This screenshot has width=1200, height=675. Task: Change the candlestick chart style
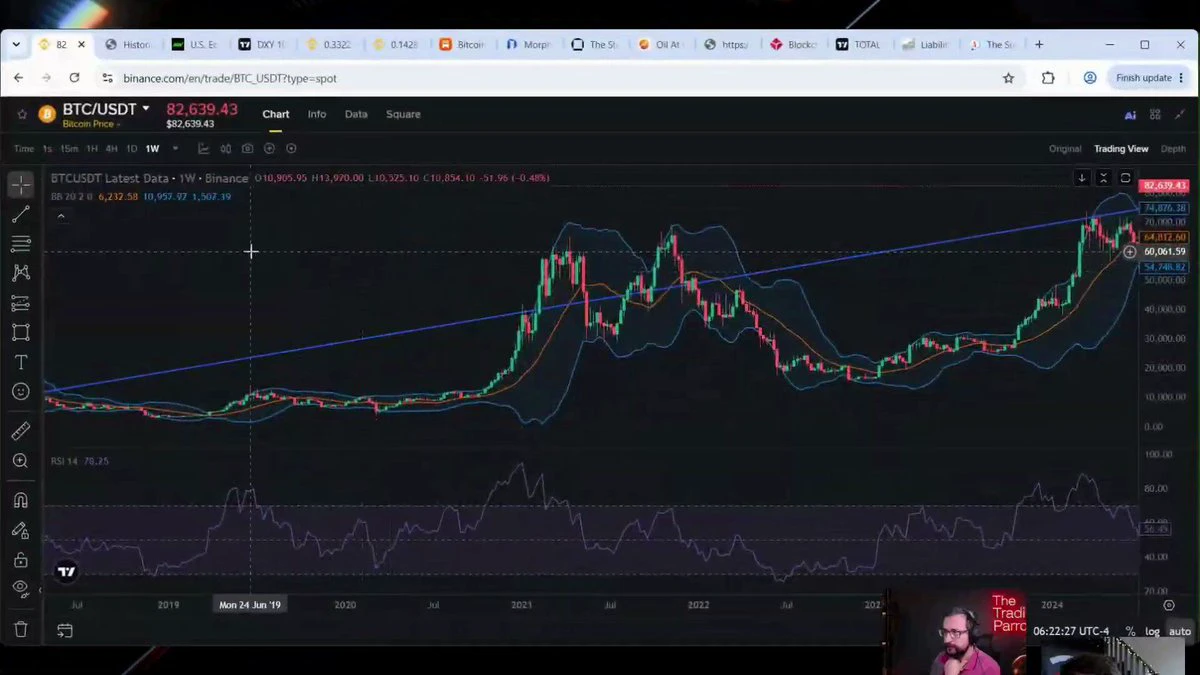click(225, 149)
